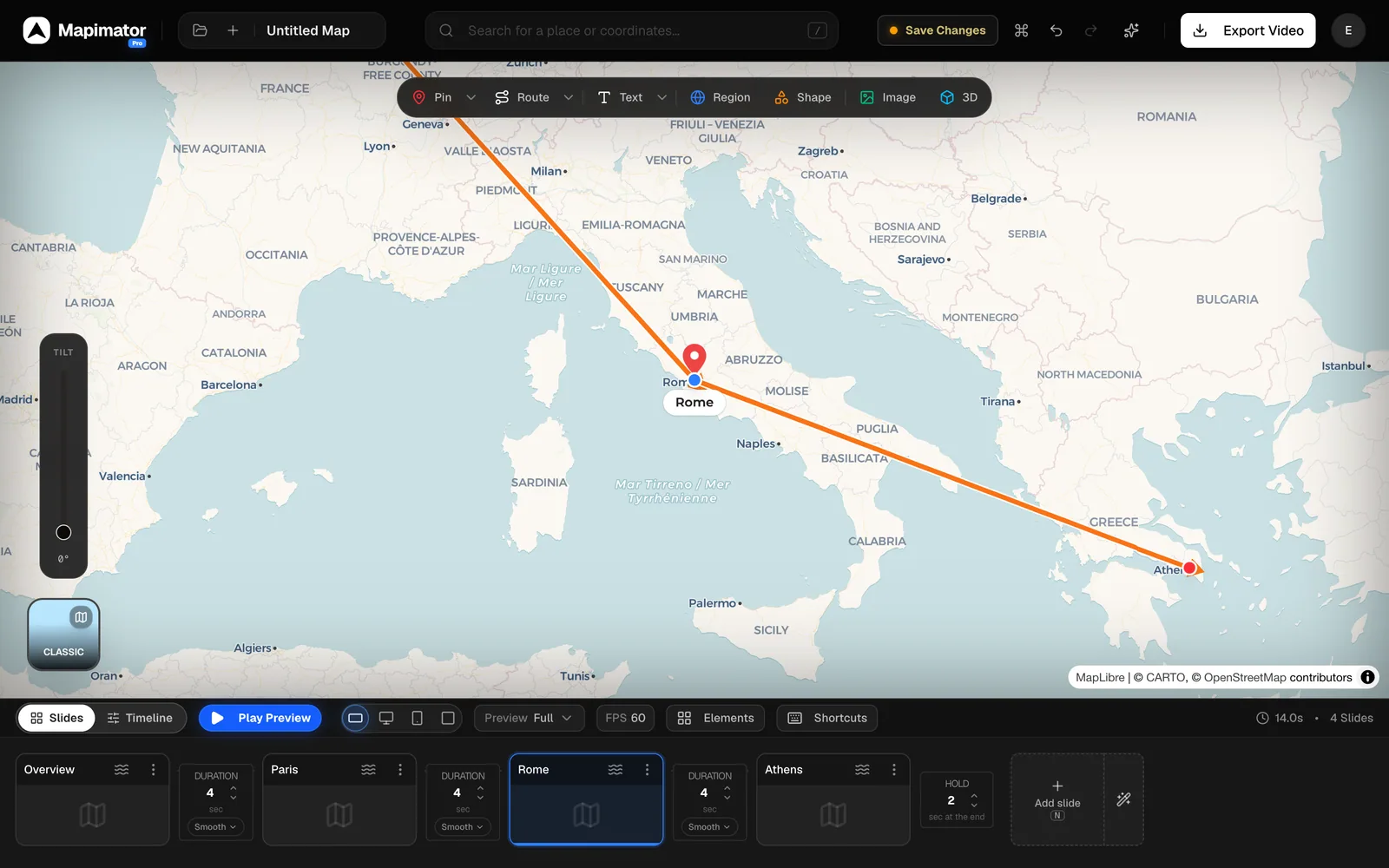Select the mobile portrait aspect icon
The image size is (1389, 868).
click(418, 718)
